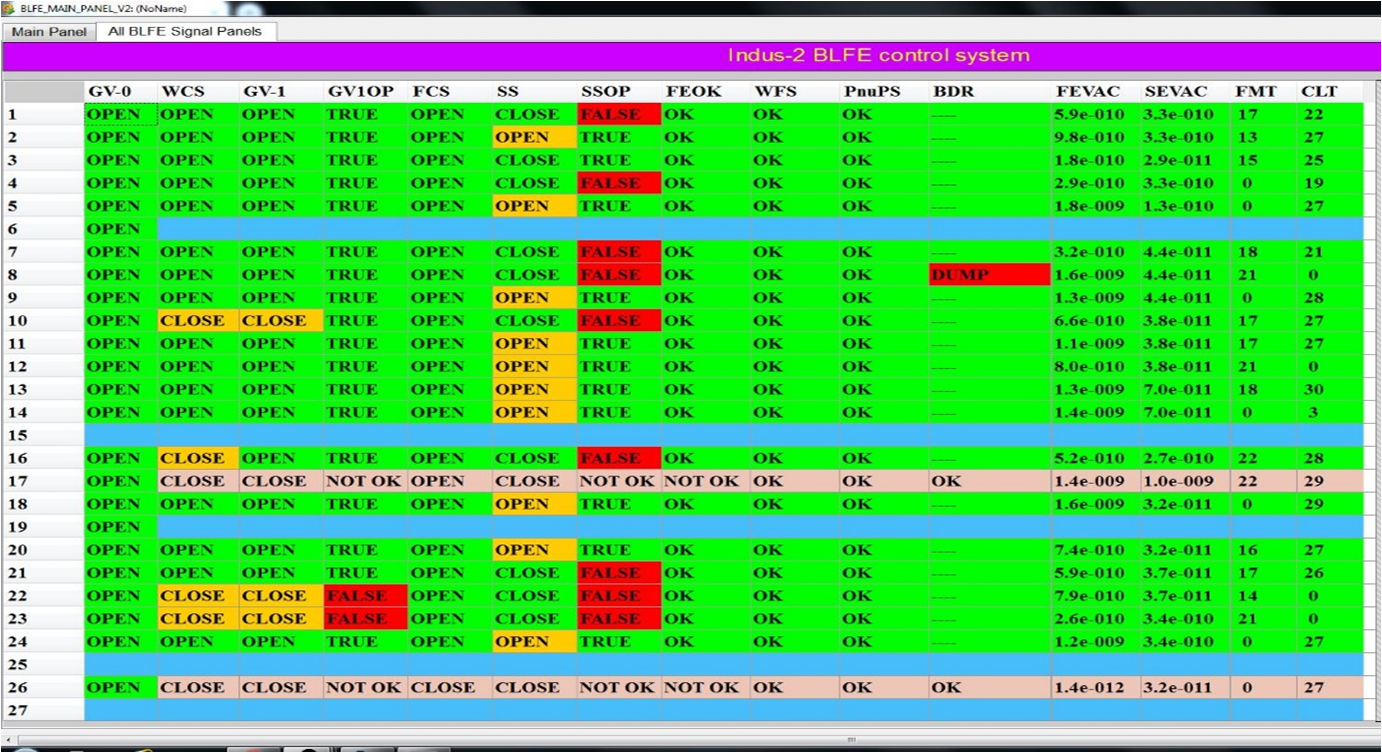Select the orange OPEN SS cell in row 2

click(535, 137)
